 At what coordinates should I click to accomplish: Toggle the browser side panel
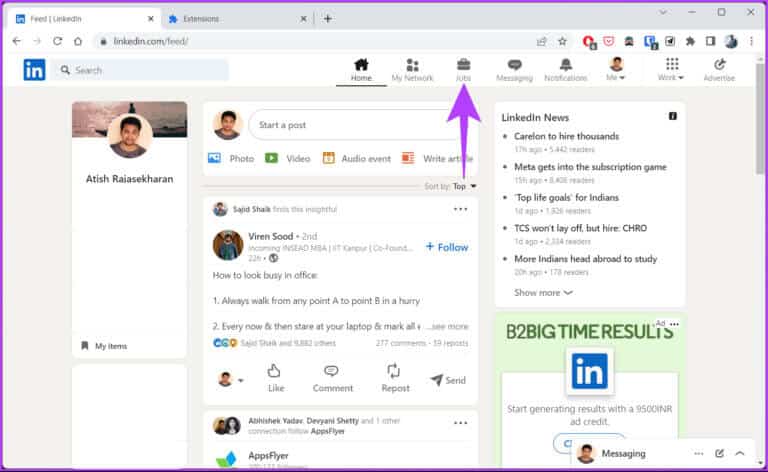tap(710, 42)
